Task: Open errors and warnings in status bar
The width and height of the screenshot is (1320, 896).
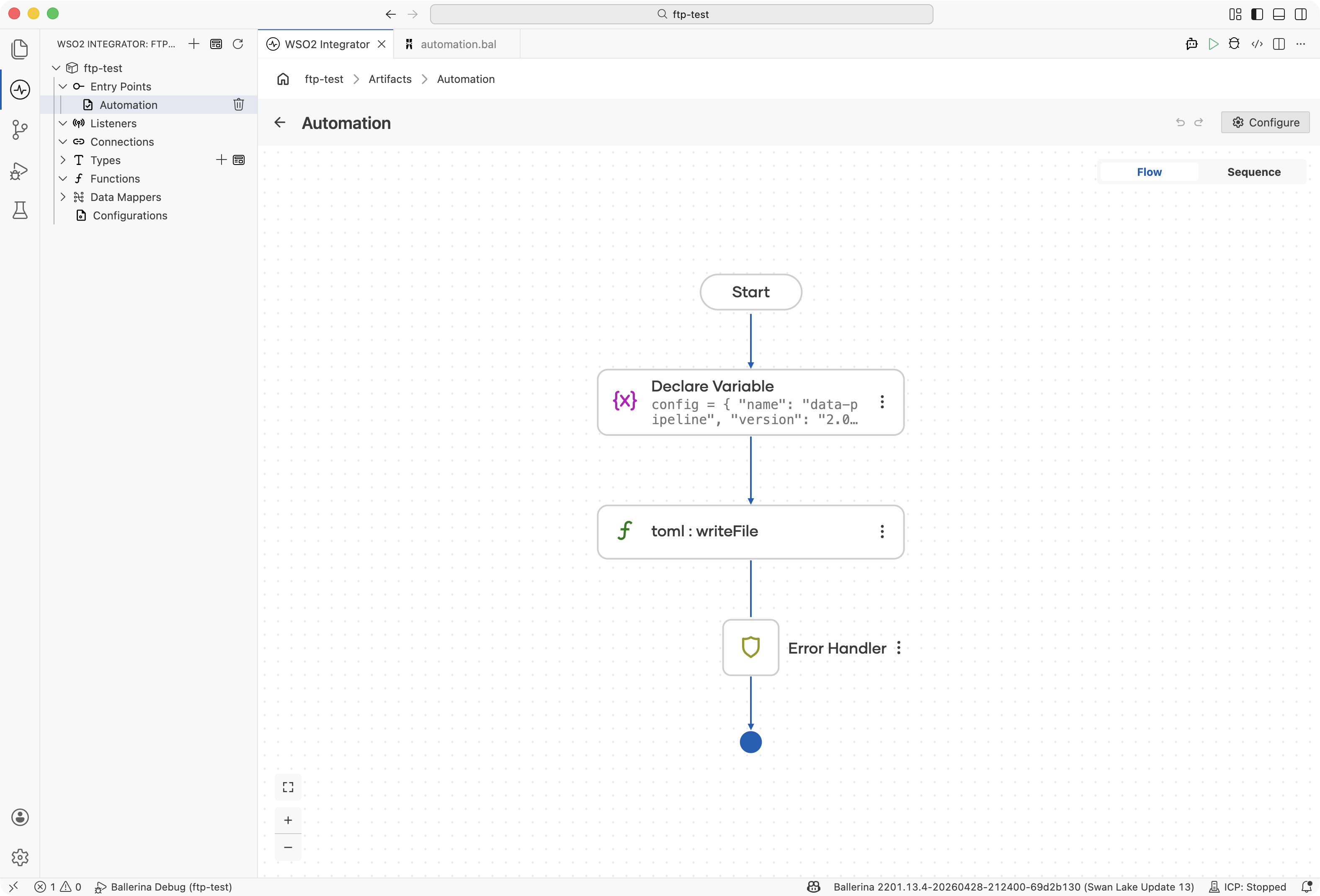Action: click(58, 887)
